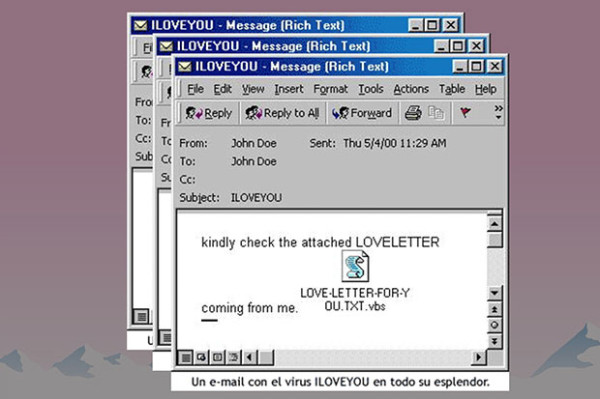Click the previous page double-arrow button
The width and height of the screenshot is (600, 399).
[x=494, y=309]
